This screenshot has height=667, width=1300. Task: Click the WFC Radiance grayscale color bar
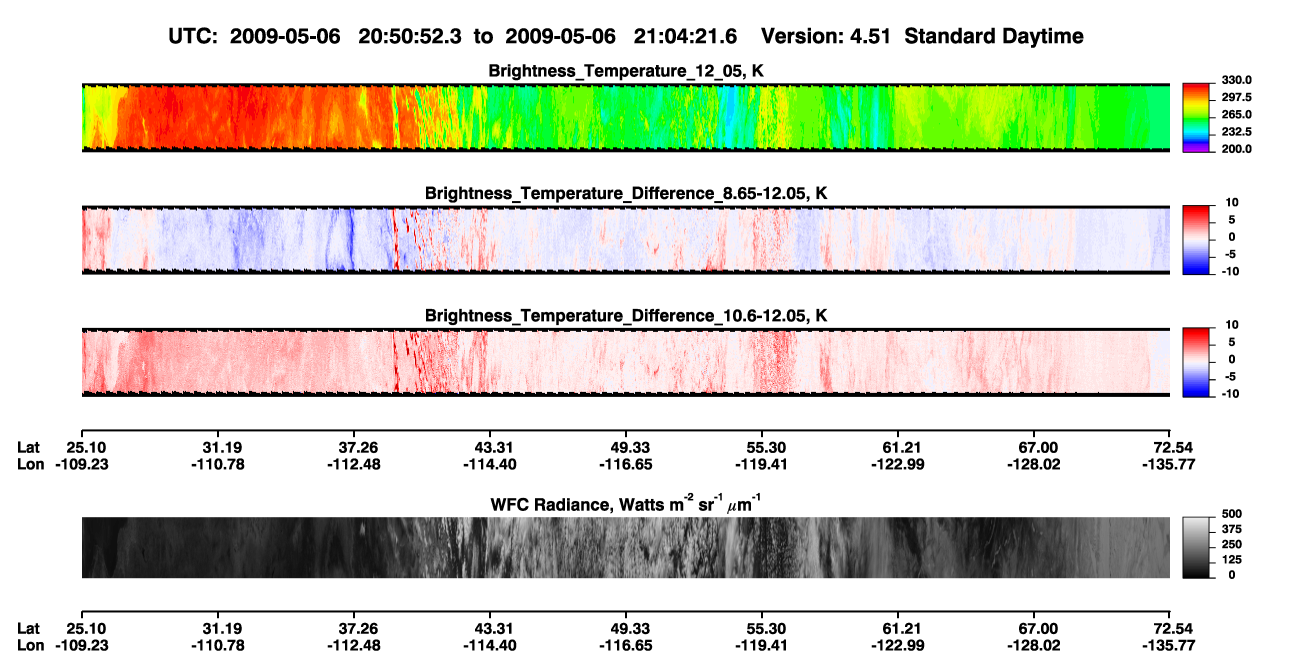point(1196,548)
